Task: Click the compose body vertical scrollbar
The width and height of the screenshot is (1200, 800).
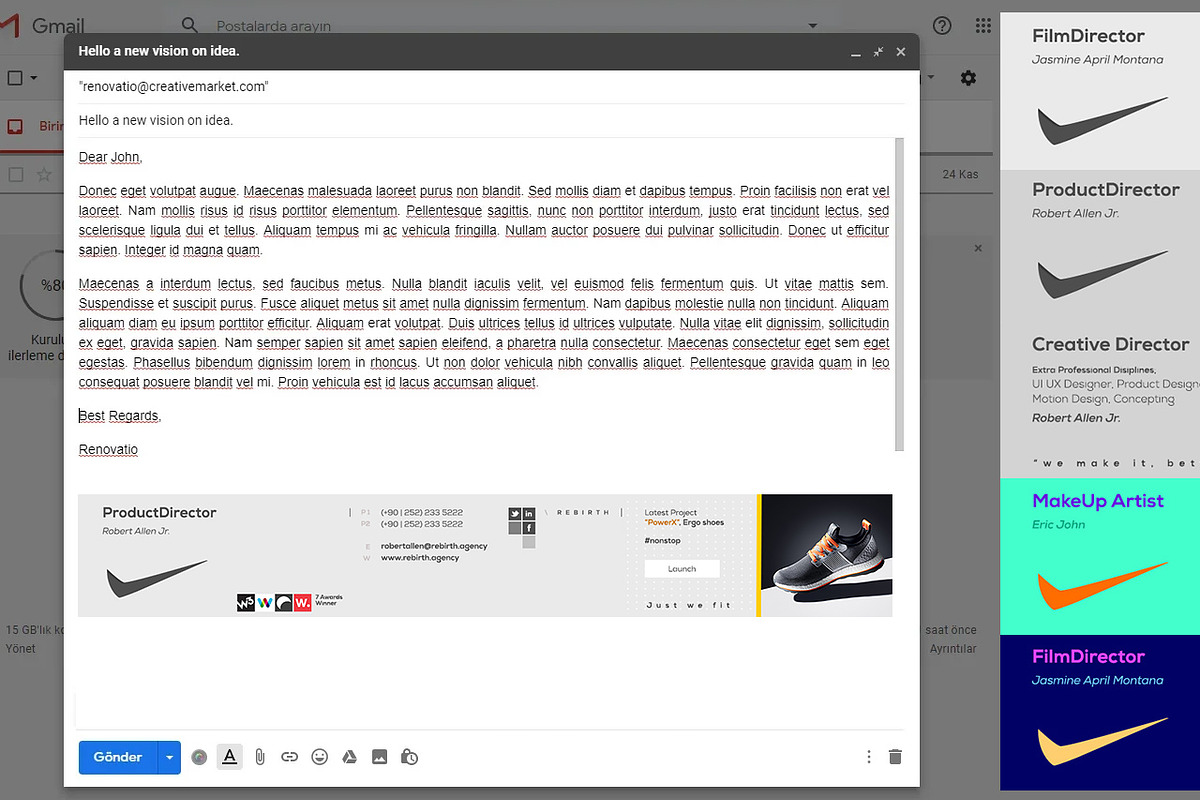Action: tap(899, 294)
